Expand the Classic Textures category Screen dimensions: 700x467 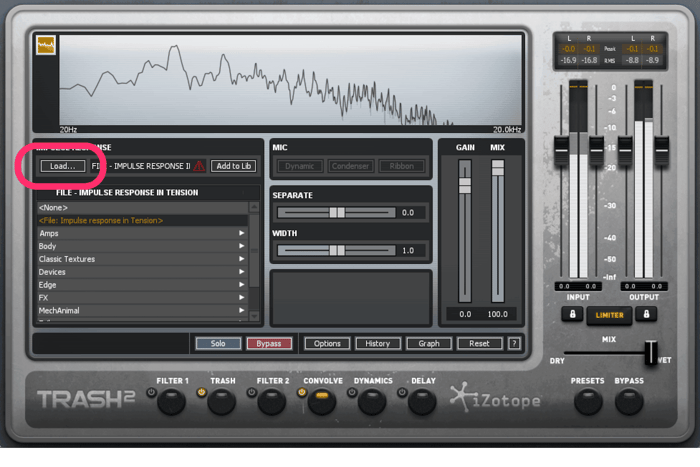point(143,259)
